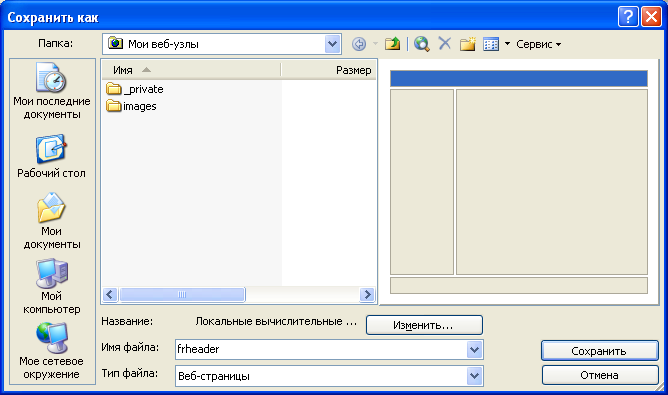
Task: Select the _private folder
Action: (135, 89)
